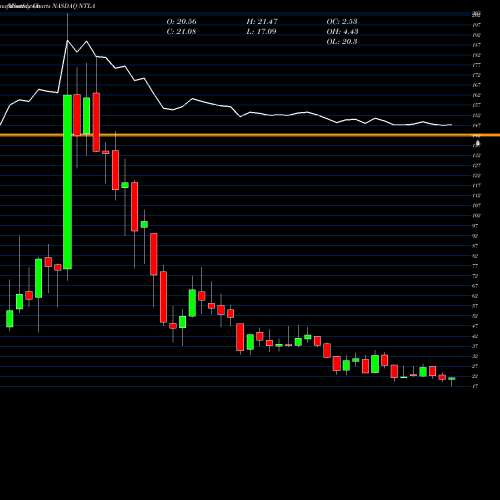Click the 52 label on price axis
Viewport: 500px width, 500px height.
tap(476, 316)
